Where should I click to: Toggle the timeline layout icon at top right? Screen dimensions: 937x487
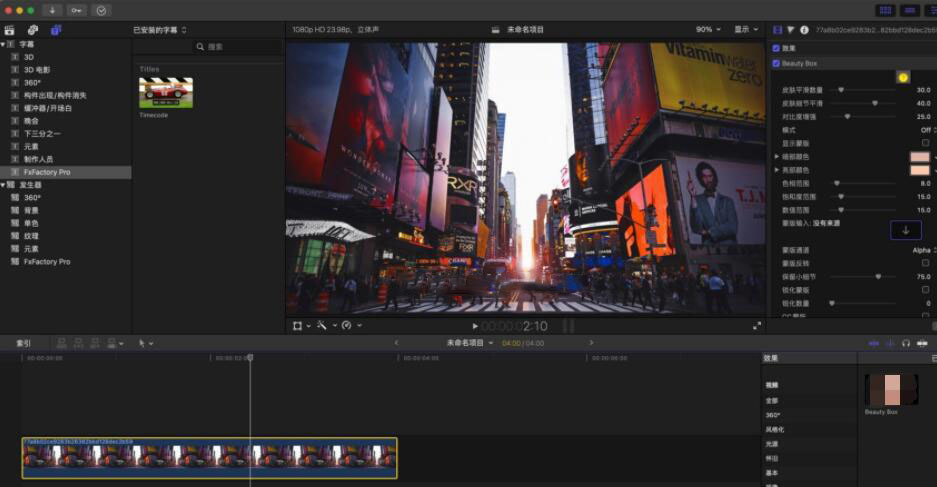910,10
